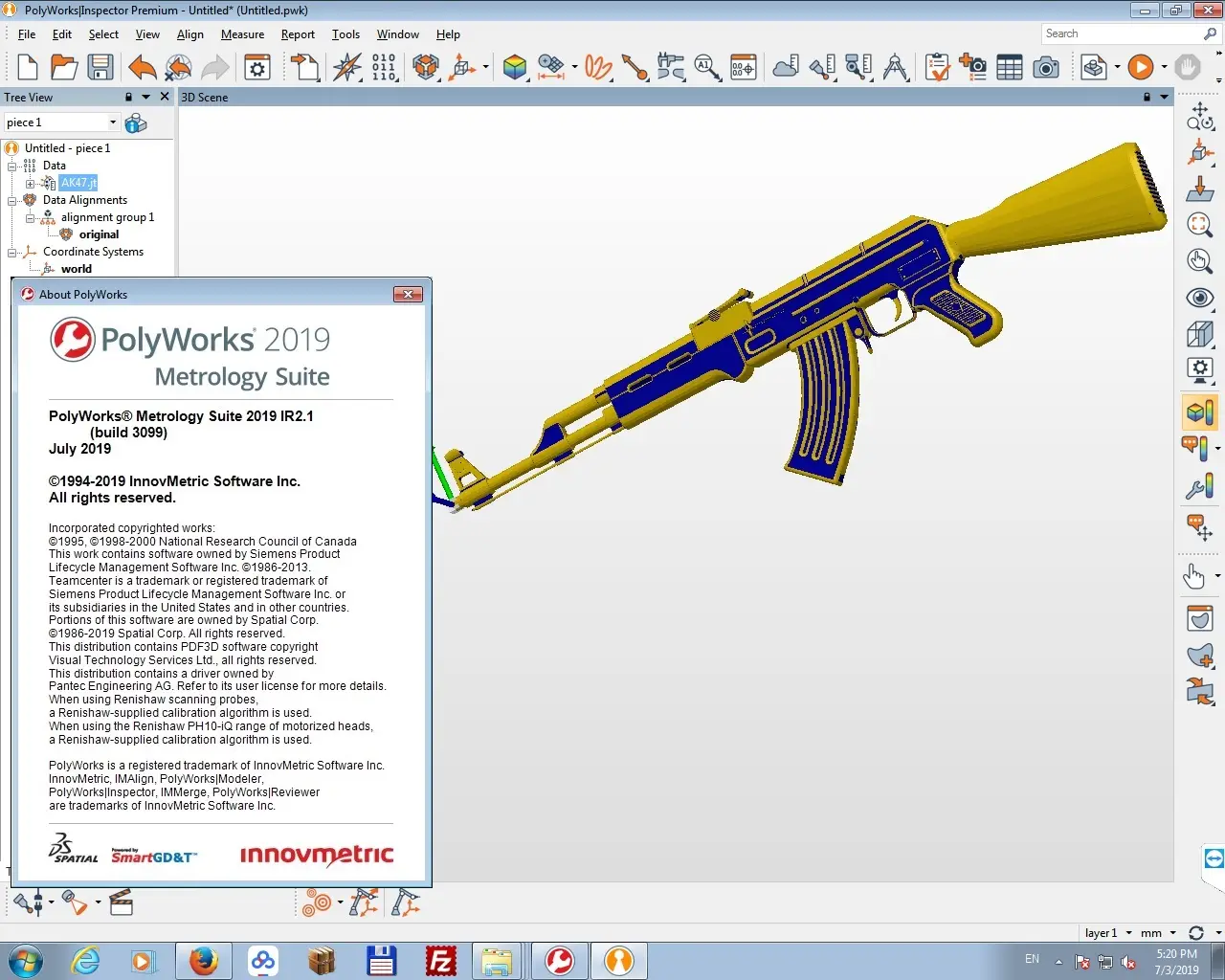1225x980 pixels.
Task: Click the camera snapshot toolbar icon
Action: tap(1046, 67)
